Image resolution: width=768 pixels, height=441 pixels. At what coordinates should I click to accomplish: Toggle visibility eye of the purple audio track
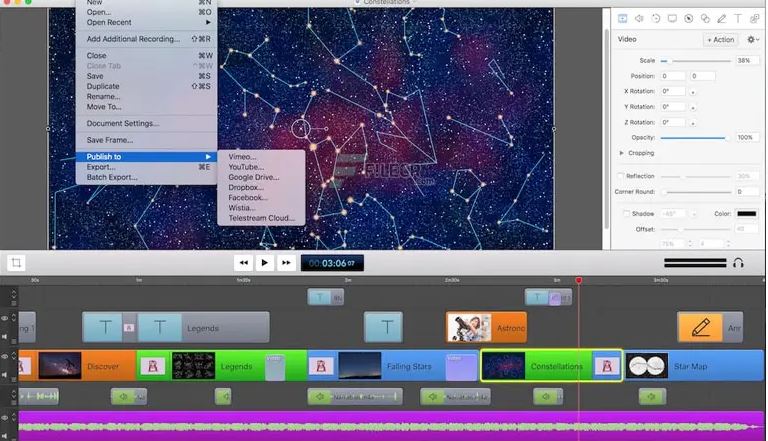tap(5, 418)
